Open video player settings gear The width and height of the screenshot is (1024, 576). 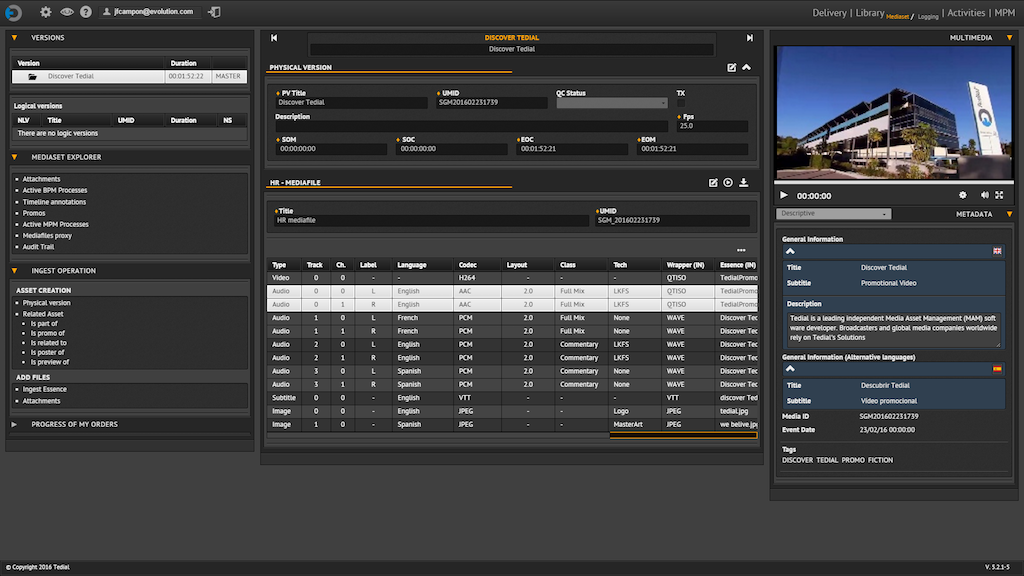tap(963, 195)
